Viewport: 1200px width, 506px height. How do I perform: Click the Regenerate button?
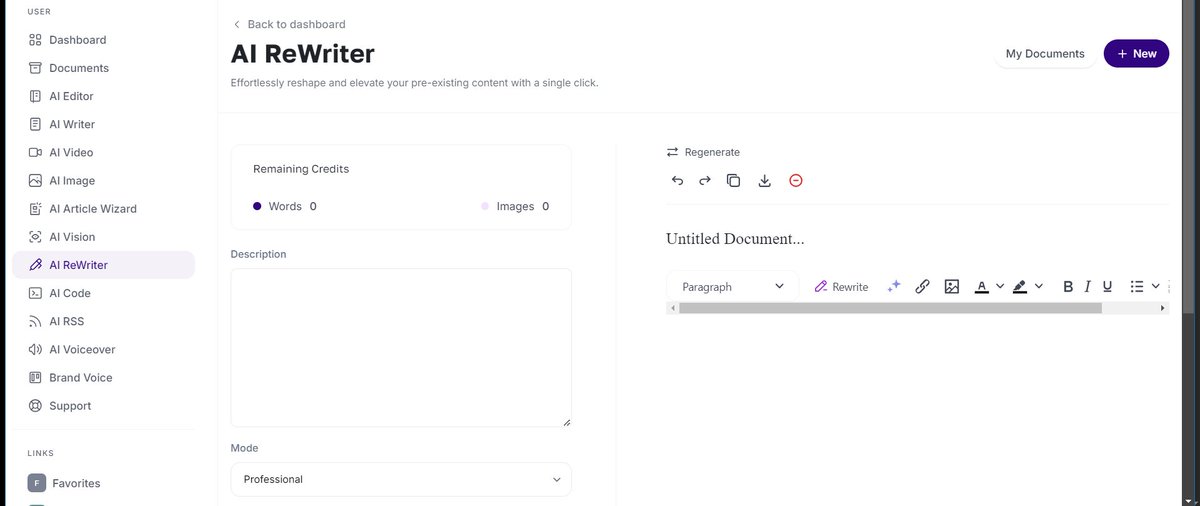704,152
